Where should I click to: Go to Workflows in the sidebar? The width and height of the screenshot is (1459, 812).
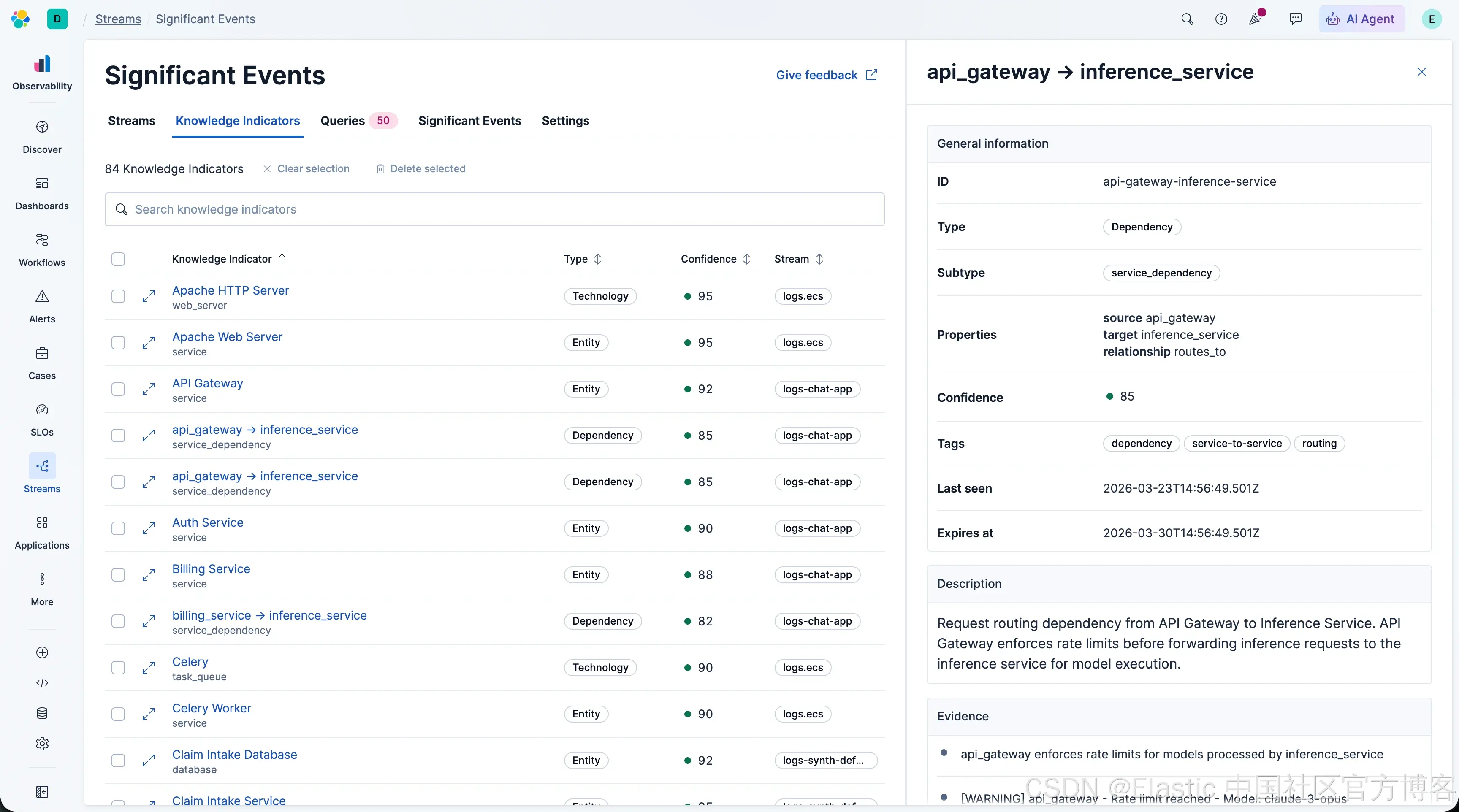(42, 250)
